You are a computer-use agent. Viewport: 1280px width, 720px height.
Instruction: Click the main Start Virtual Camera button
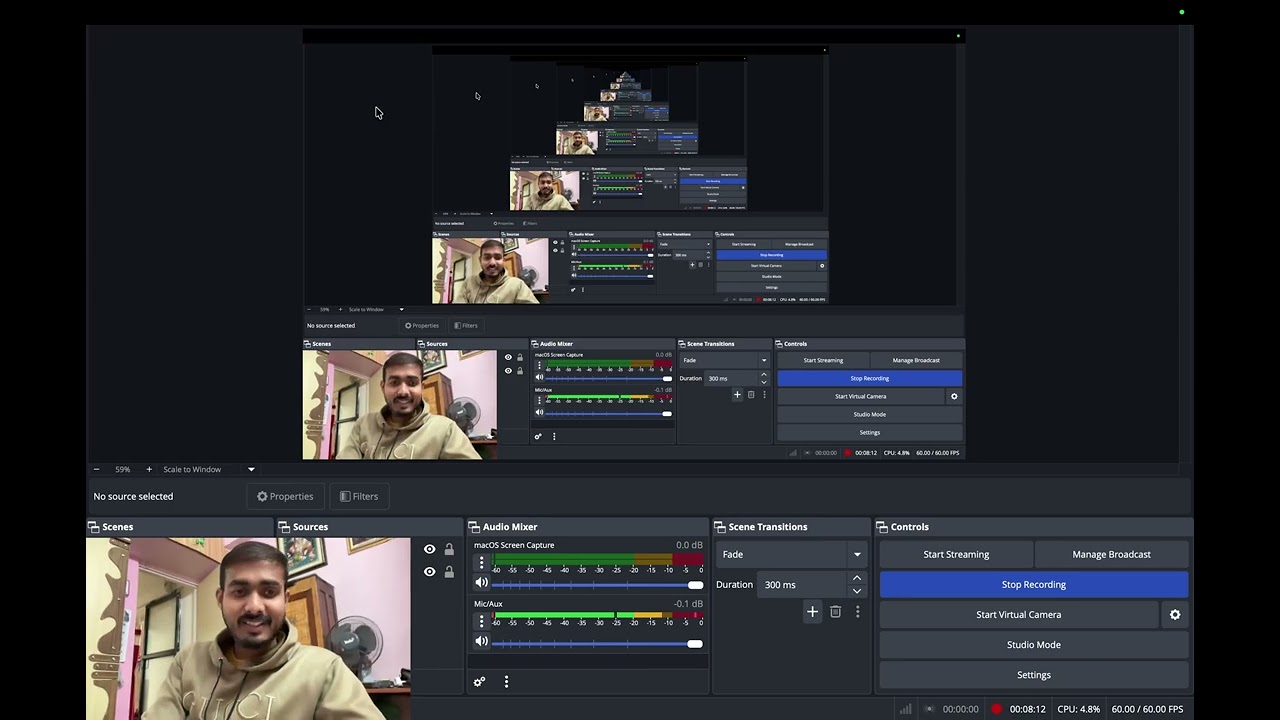click(1019, 614)
